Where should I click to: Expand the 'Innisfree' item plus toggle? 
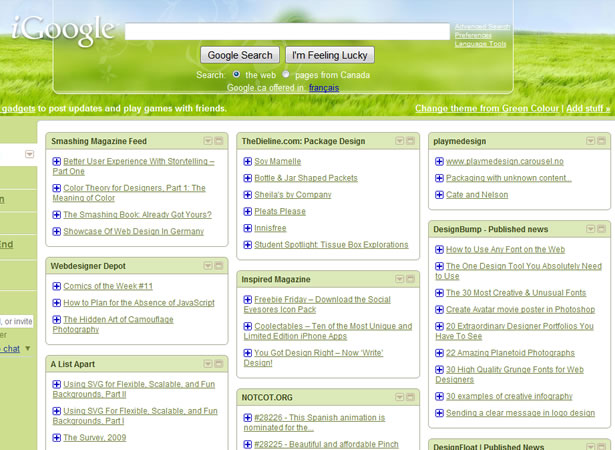[247, 228]
